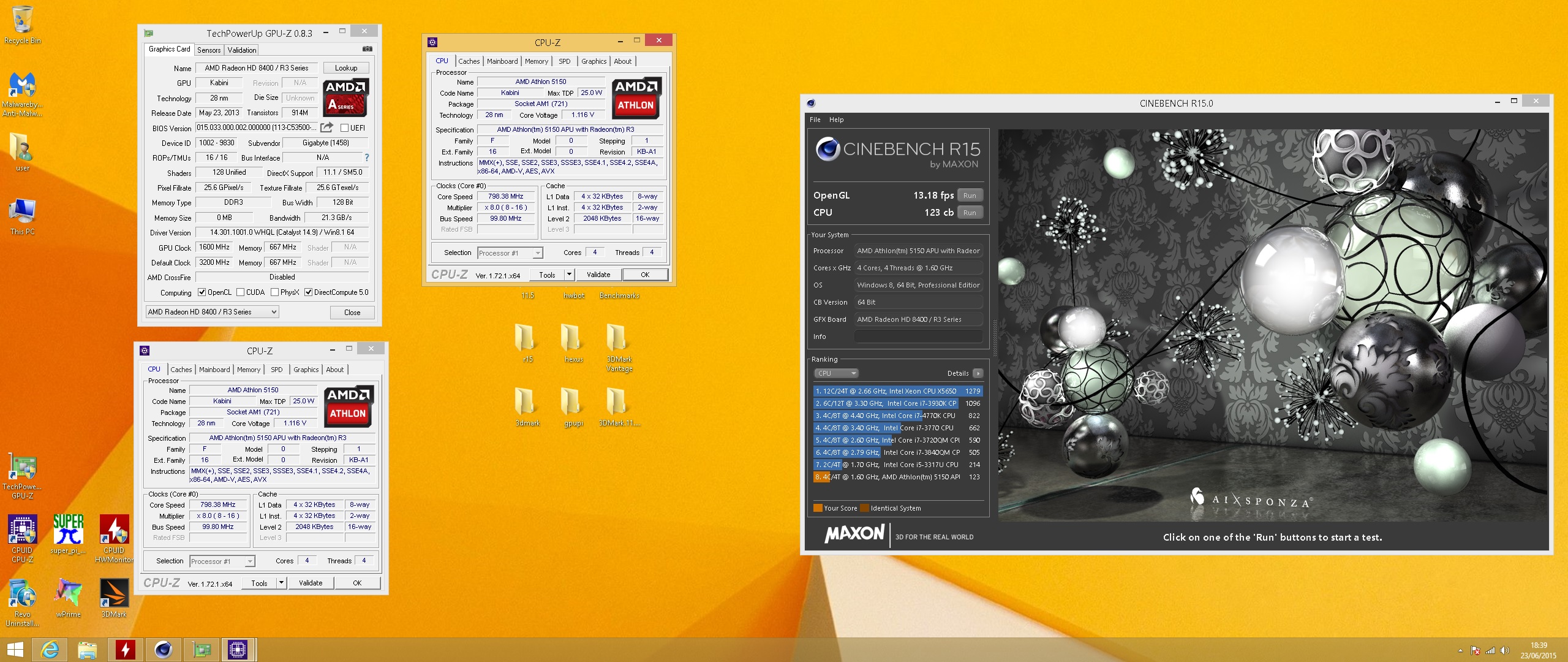Image resolution: width=1568 pixels, height=662 pixels.
Task: Open Malwarebytes Anti-Malware desktop icon
Action: (x=22, y=94)
